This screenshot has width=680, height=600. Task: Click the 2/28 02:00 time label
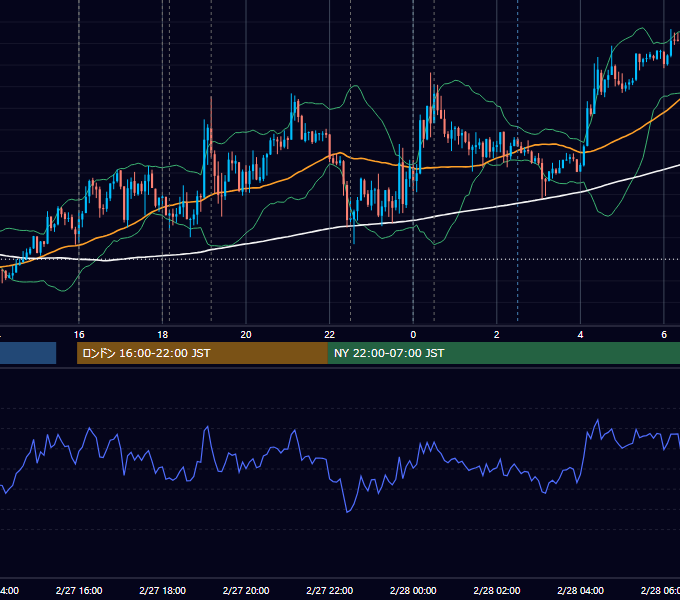(x=497, y=590)
